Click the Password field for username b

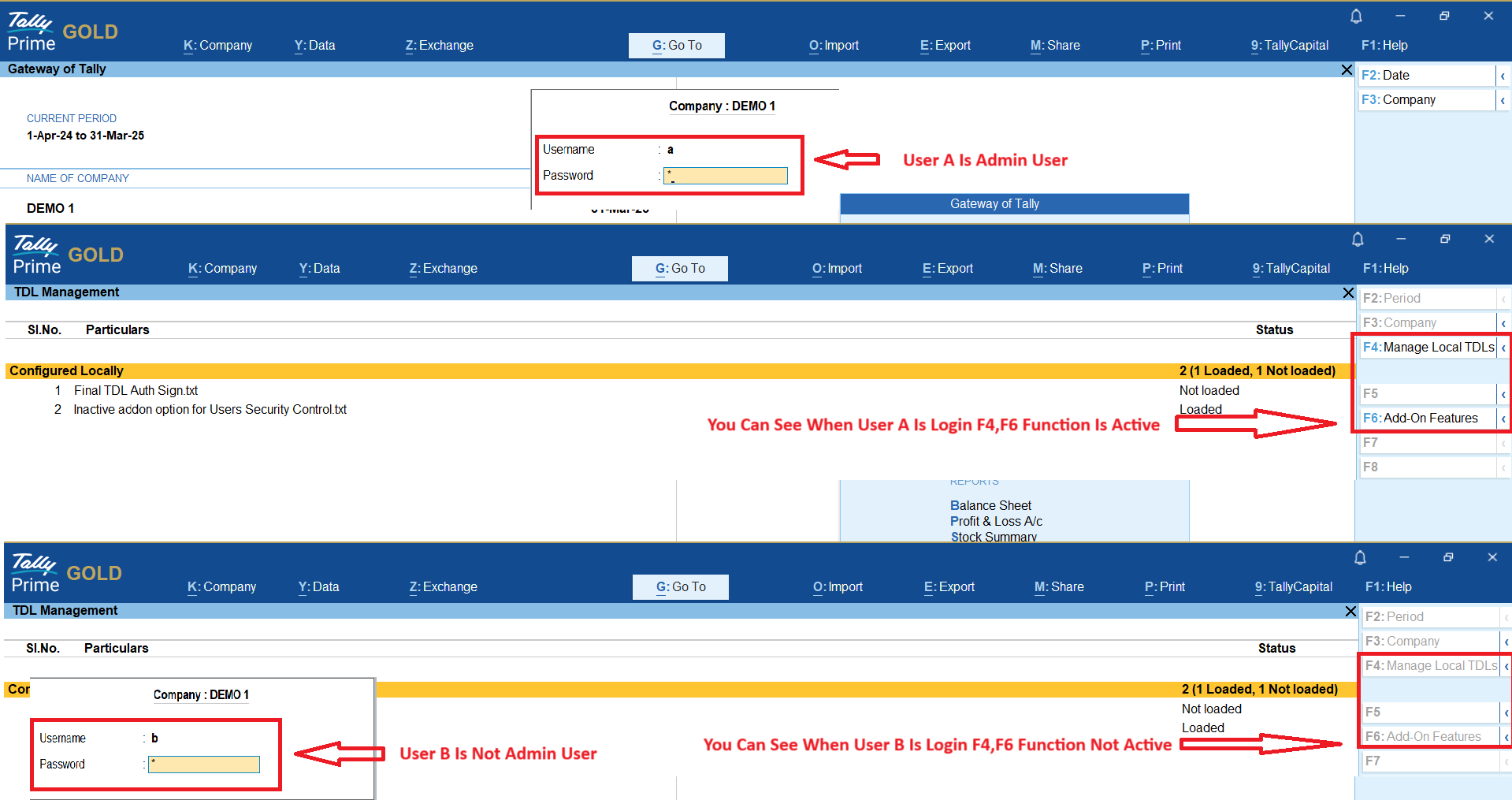coord(204,765)
